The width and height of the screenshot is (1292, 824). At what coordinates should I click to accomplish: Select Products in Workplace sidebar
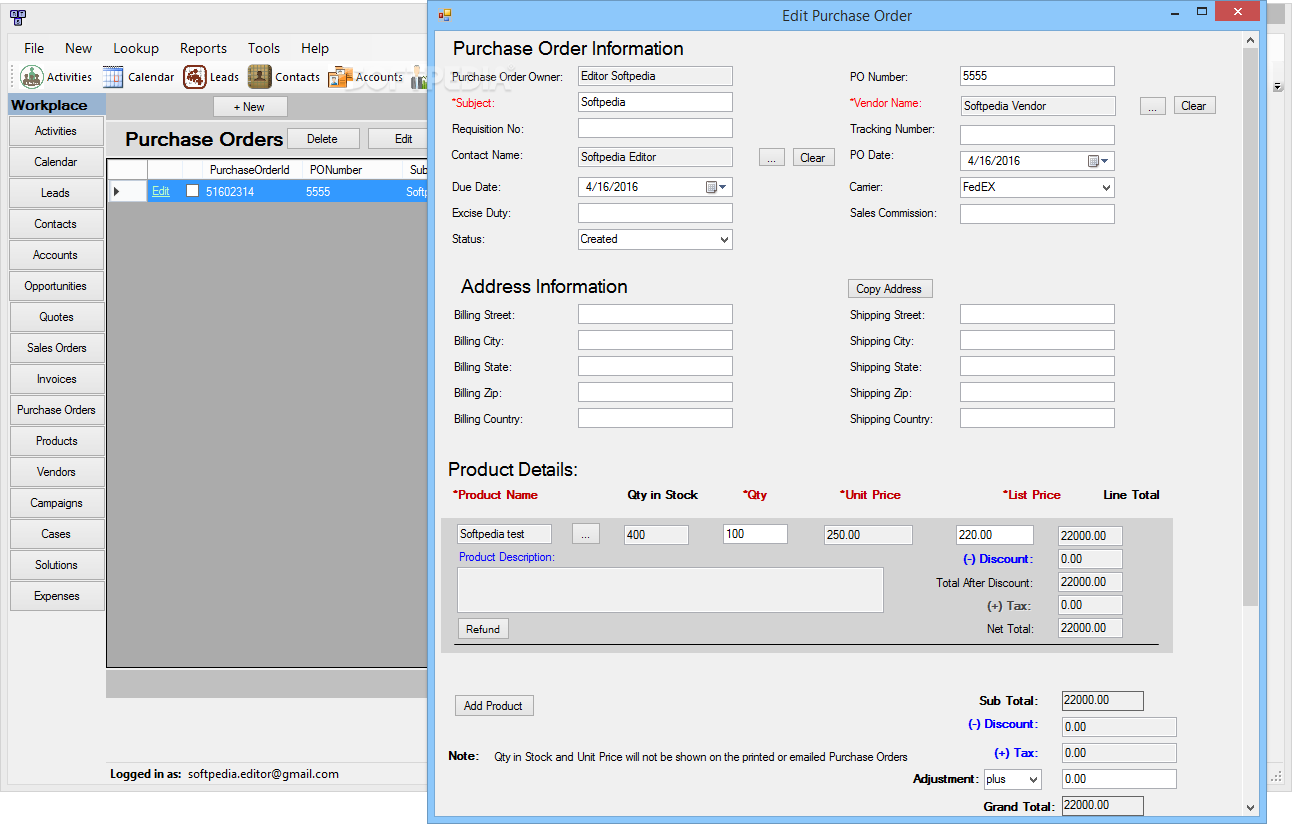[56, 441]
